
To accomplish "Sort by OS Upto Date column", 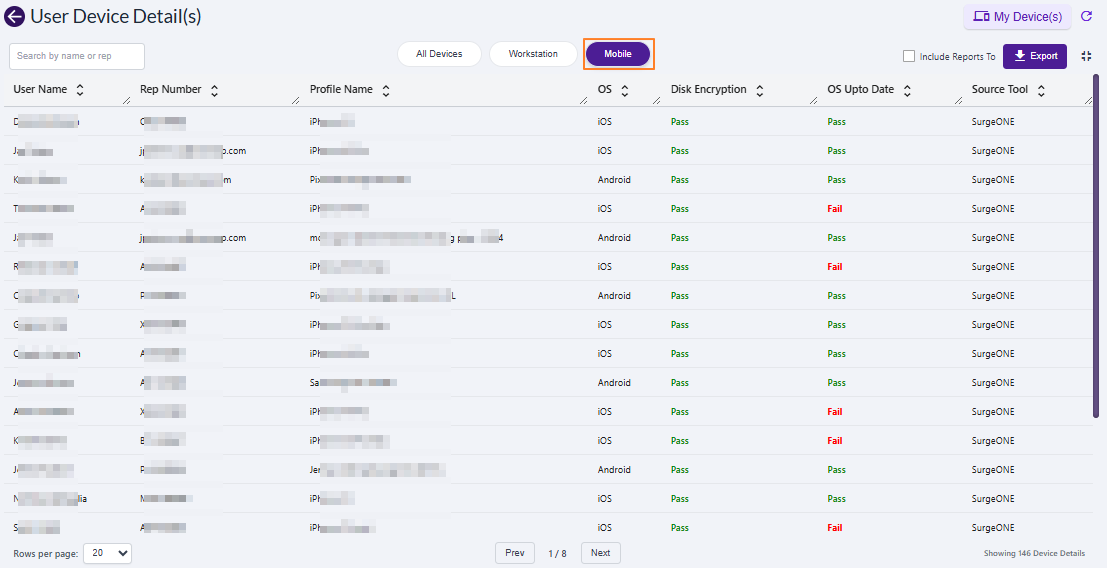I will click(907, 90).
